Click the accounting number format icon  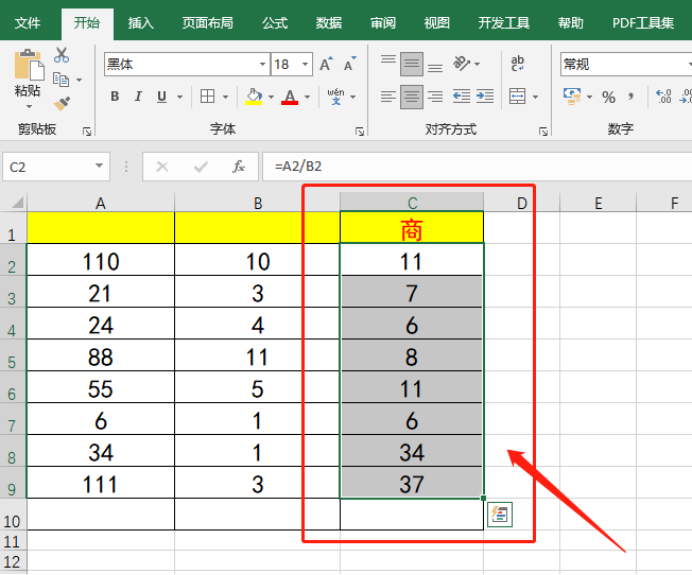[x=572, y=96]
